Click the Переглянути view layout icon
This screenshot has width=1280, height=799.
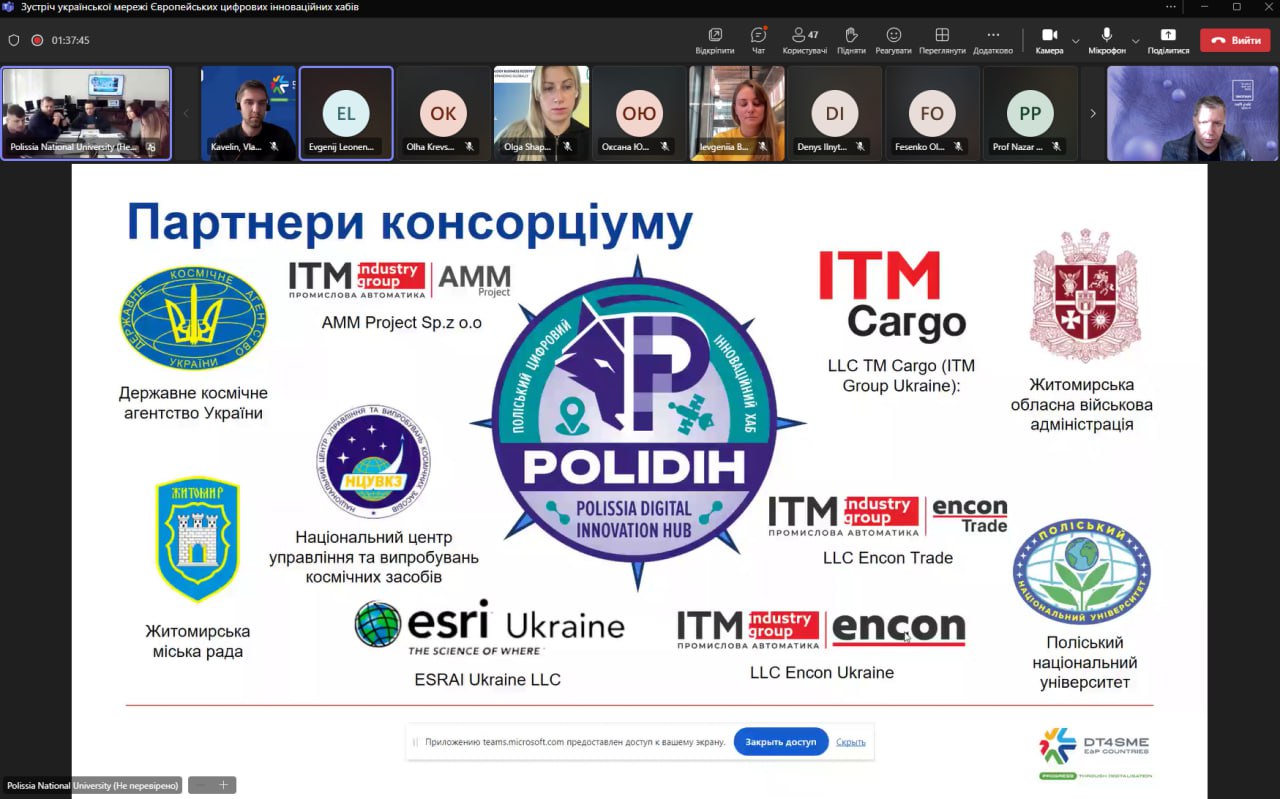(x=942, y=38)
